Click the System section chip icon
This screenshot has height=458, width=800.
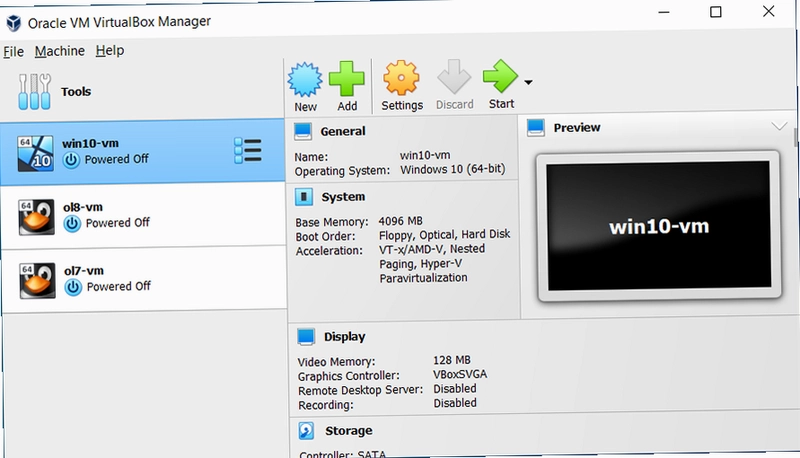pyautogui.click(x=304, y=197)
